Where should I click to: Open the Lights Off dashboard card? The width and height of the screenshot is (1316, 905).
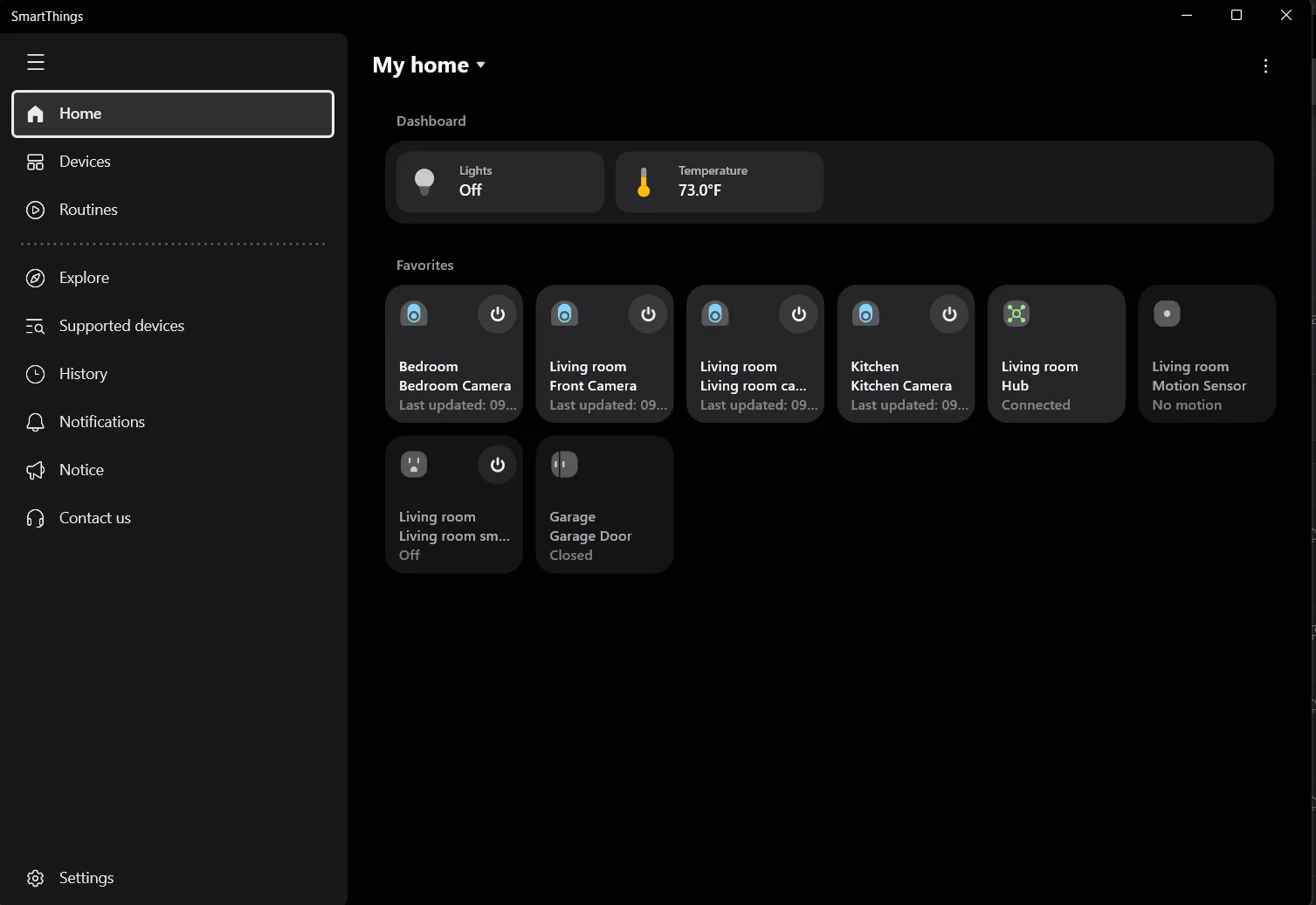[500, 182]
